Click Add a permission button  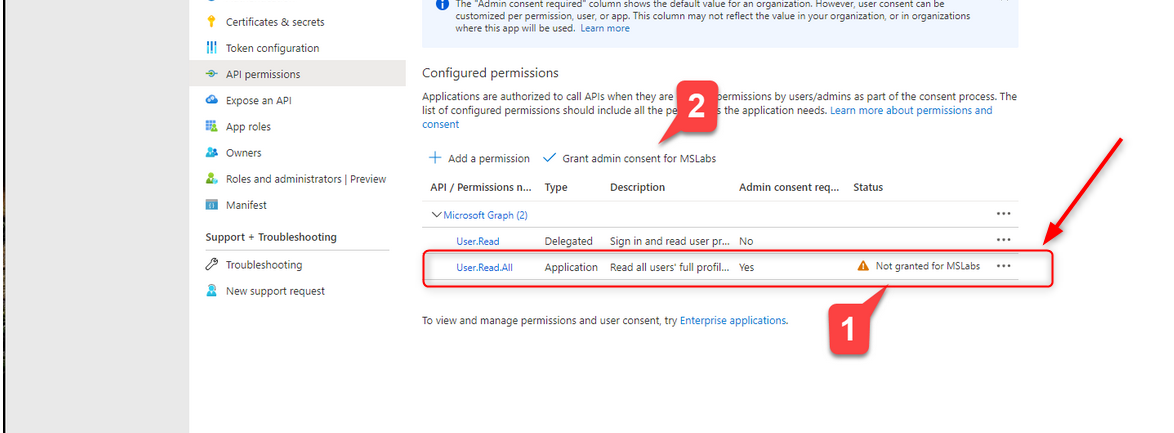click(x=479, y=158)
